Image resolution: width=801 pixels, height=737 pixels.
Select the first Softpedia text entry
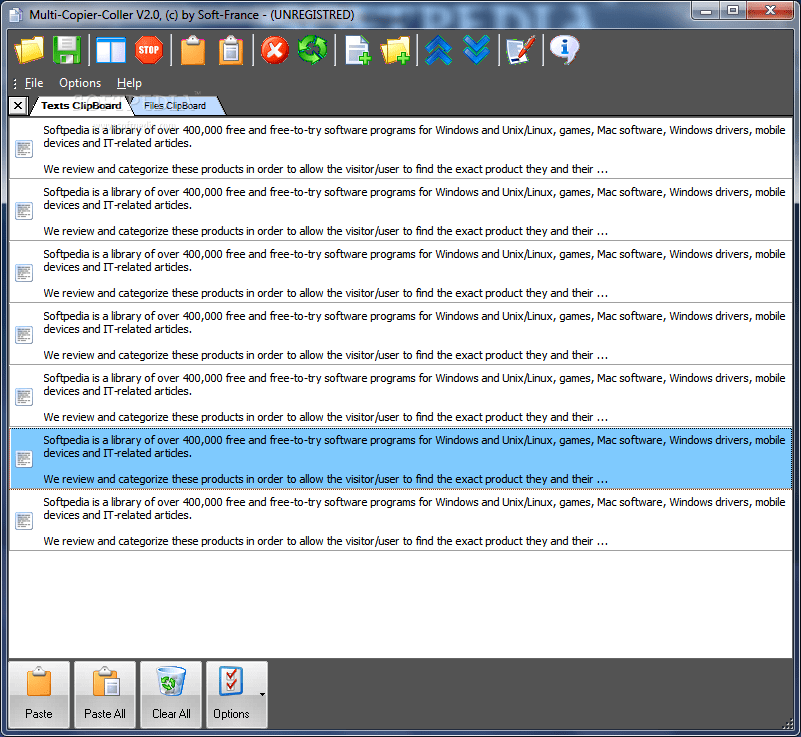point(400,149)
